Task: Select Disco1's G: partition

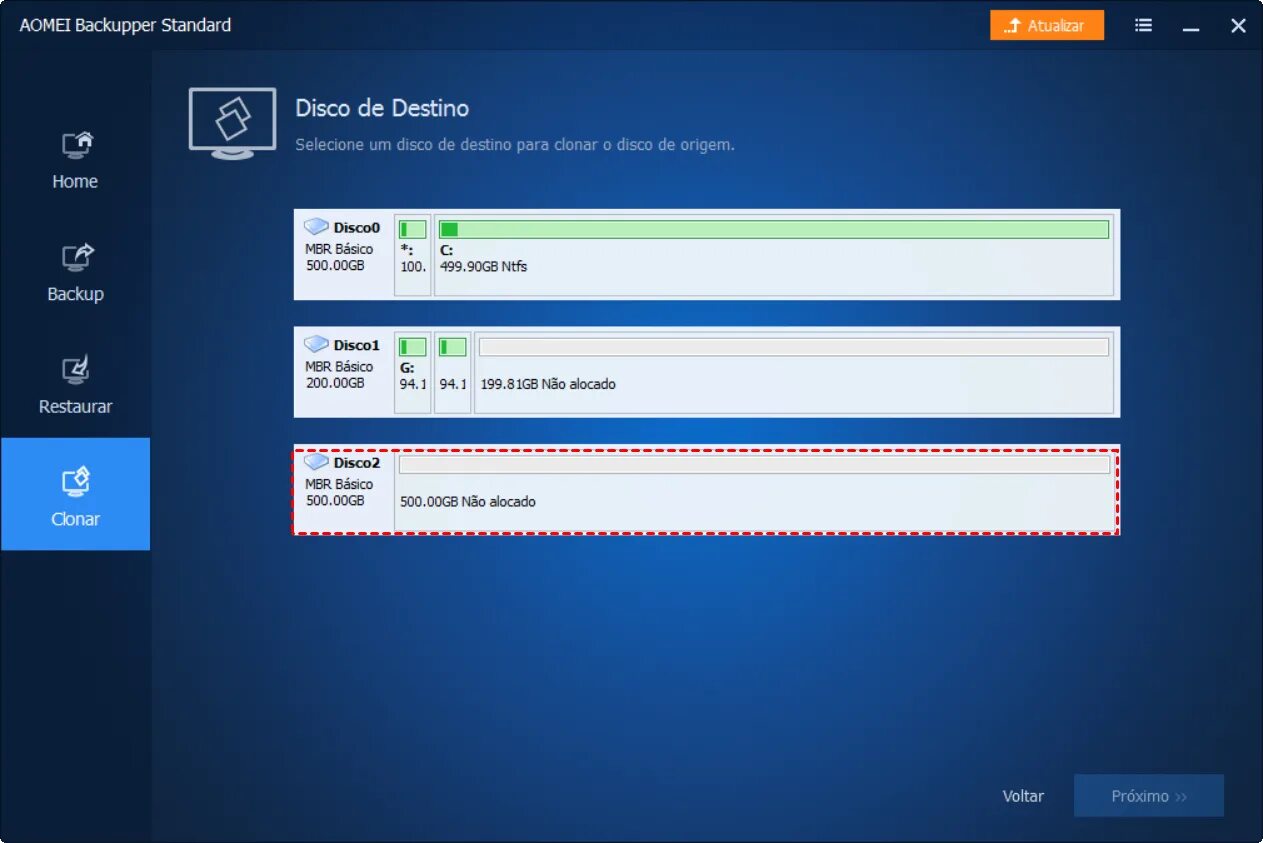Action: coord(413,372)
